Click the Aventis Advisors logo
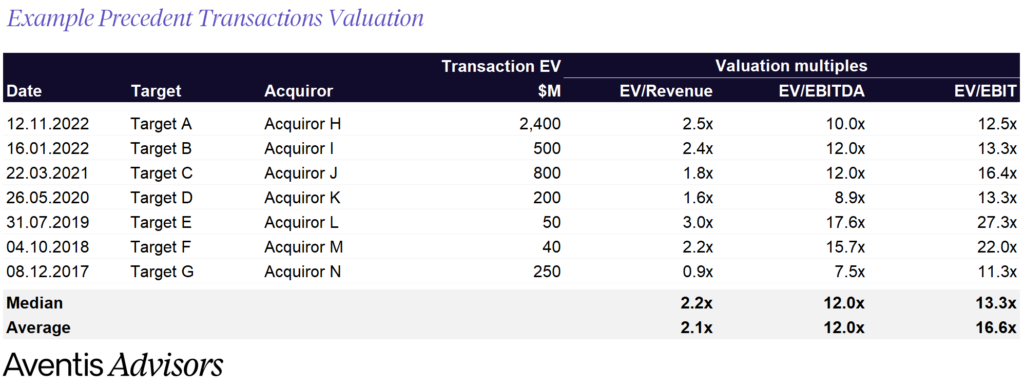The image size is (1024, 387). pos(114,365)
